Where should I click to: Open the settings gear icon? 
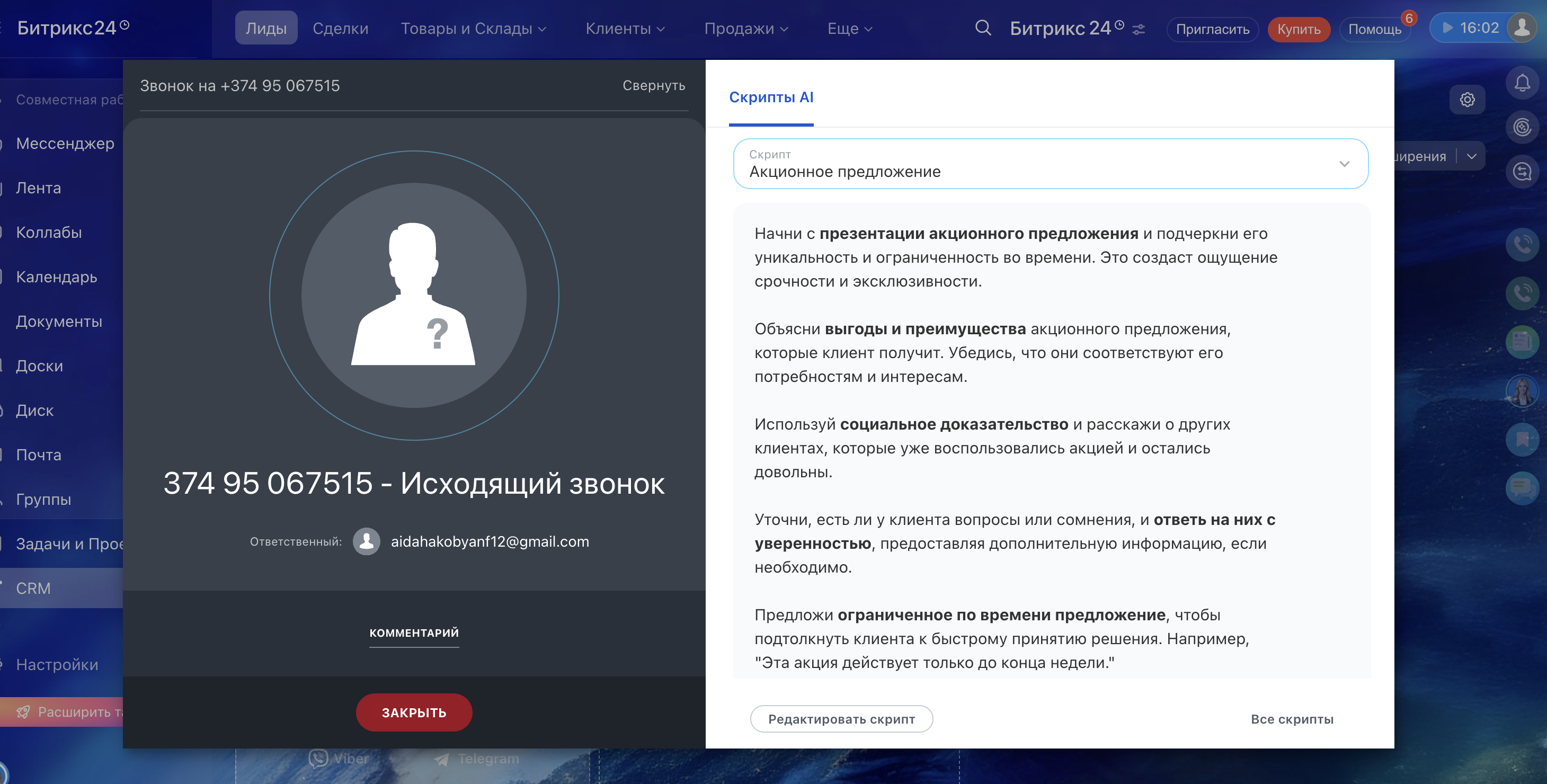[1466, 100]
